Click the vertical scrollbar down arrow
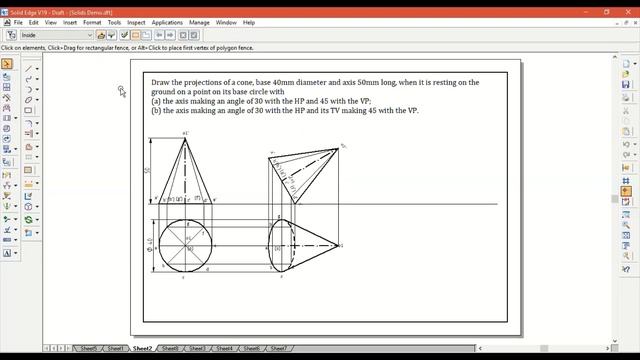Image resolution: width=640 pixels, height=360 pixels. click(615, 341)
